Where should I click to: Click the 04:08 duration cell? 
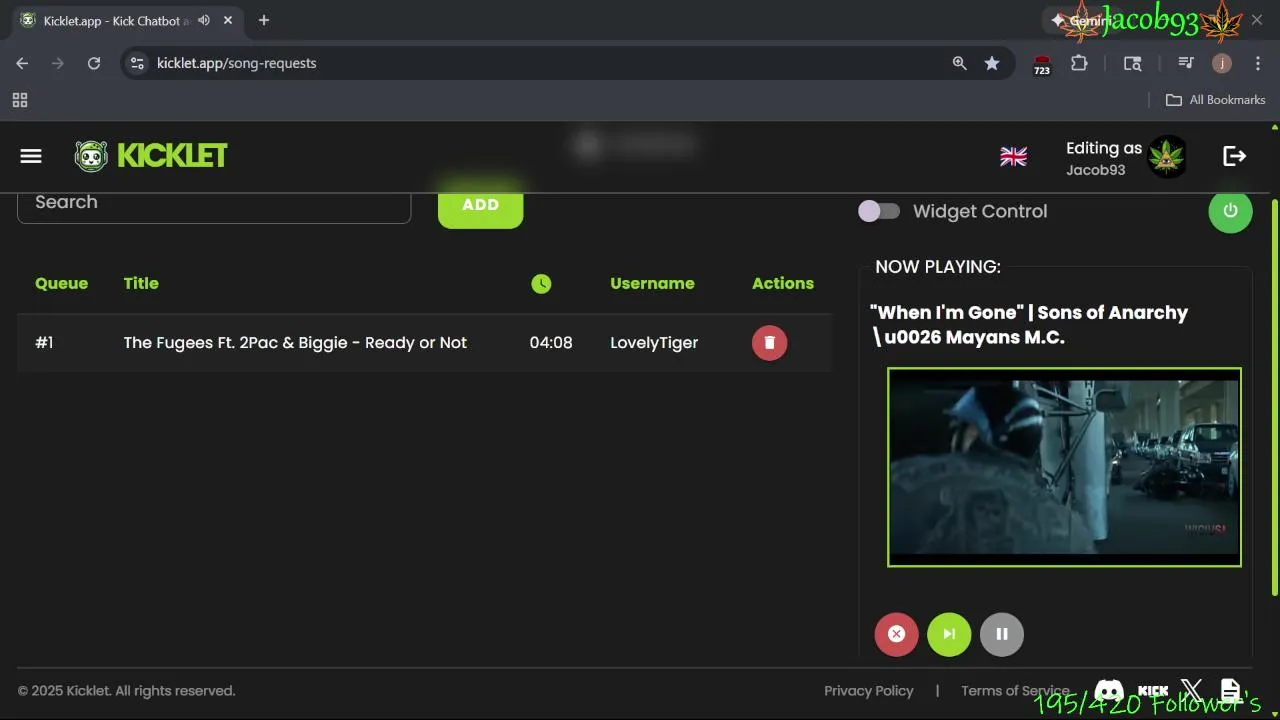click(x=551, y=342)
